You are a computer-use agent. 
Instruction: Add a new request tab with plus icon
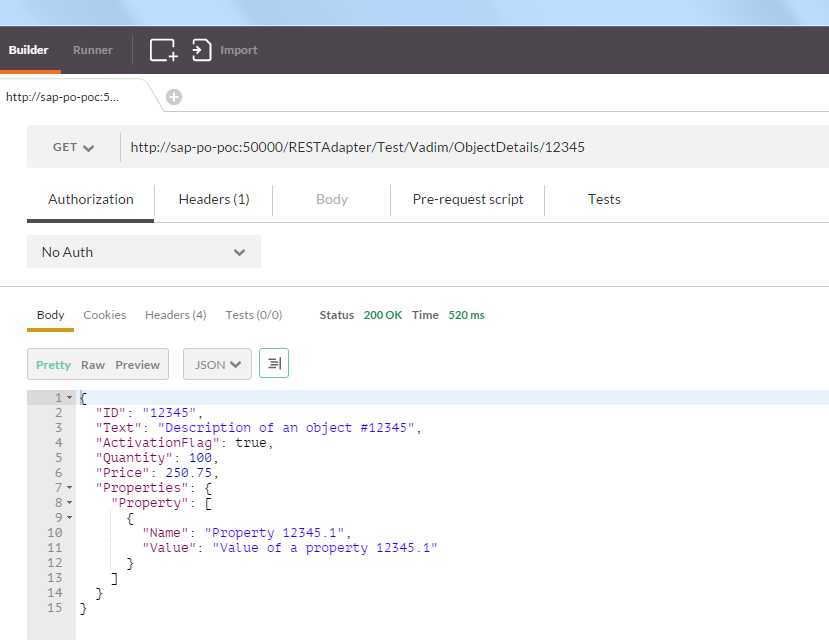[174, 97]
